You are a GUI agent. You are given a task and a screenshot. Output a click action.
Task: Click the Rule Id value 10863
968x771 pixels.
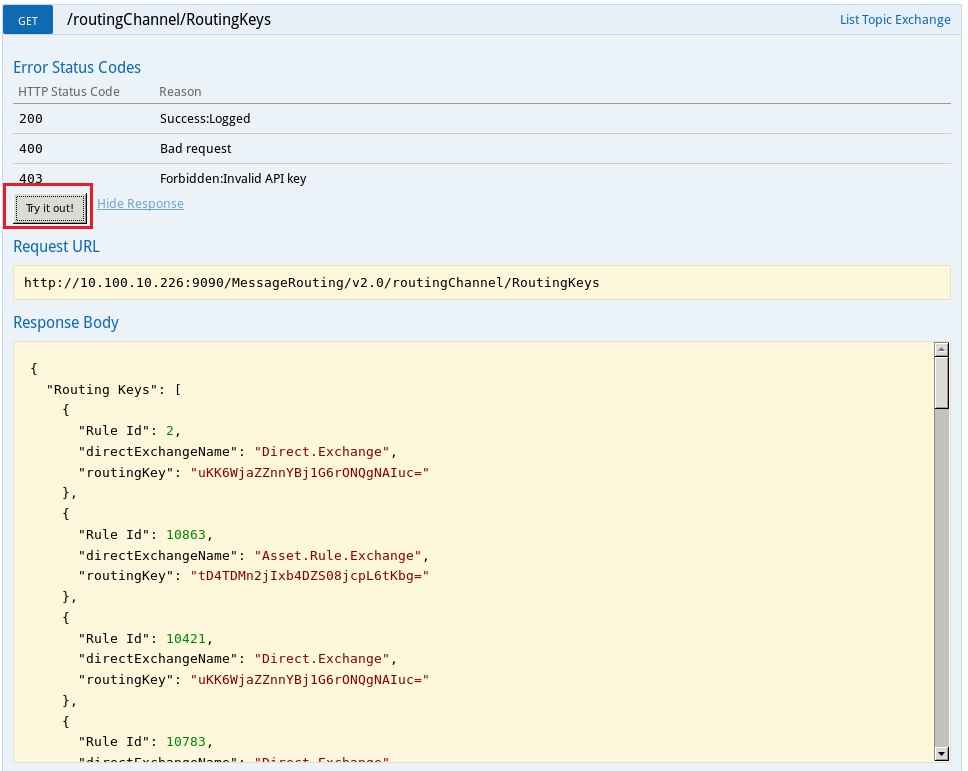pyautogui.click(x=186, y=535)
